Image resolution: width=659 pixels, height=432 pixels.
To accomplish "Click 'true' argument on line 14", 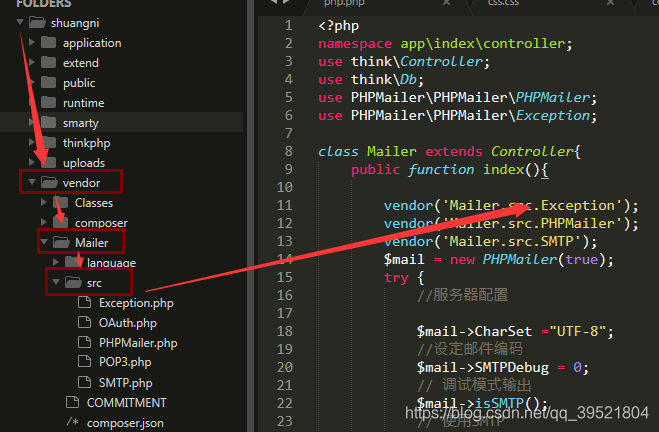I will click(x=581, y=260).
